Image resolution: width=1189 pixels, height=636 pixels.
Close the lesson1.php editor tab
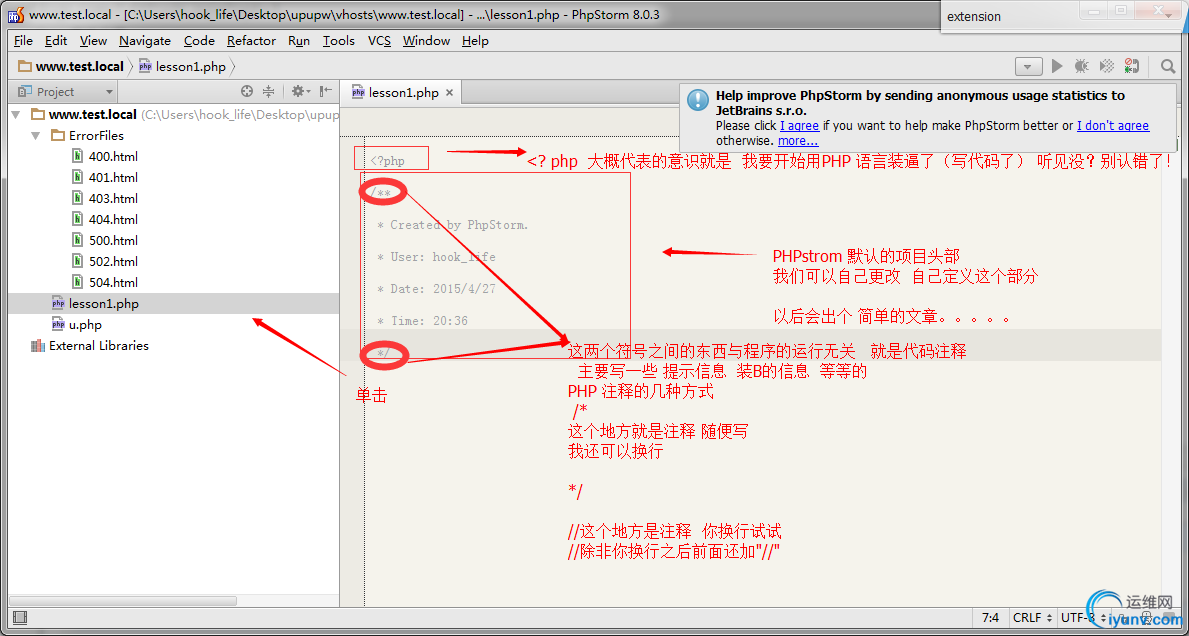coord(449,92)
